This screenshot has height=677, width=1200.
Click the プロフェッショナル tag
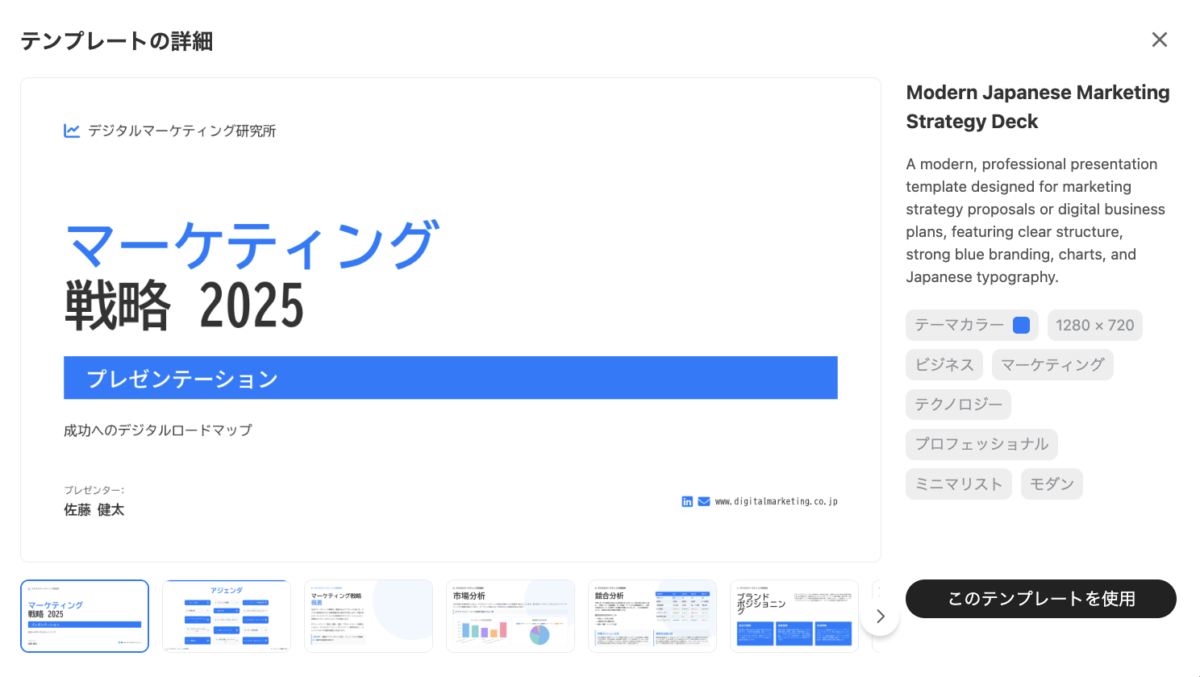[x=981, y=444]
